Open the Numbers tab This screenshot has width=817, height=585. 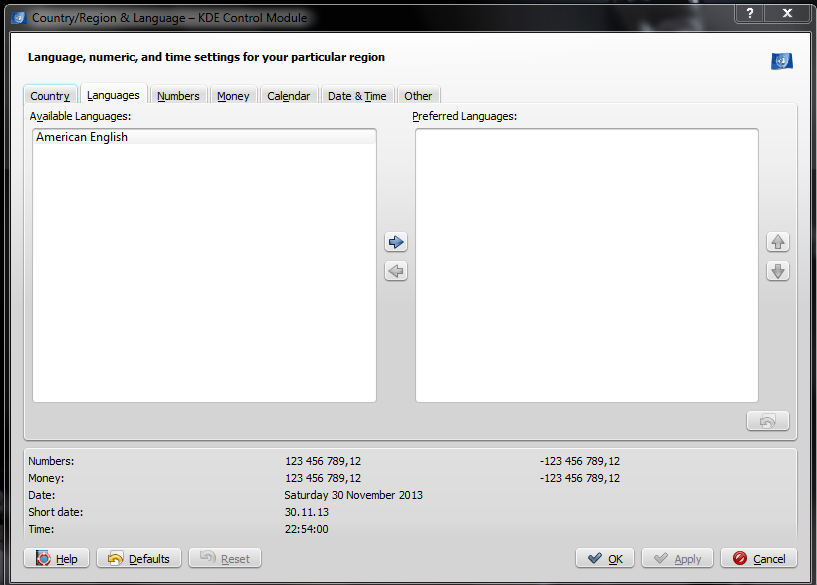(178, 96)
